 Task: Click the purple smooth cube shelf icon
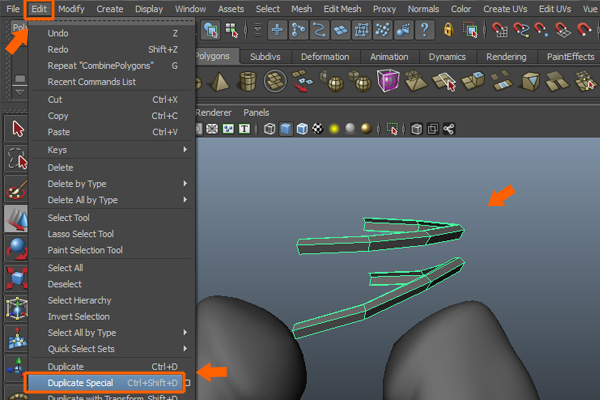point(388,81)
